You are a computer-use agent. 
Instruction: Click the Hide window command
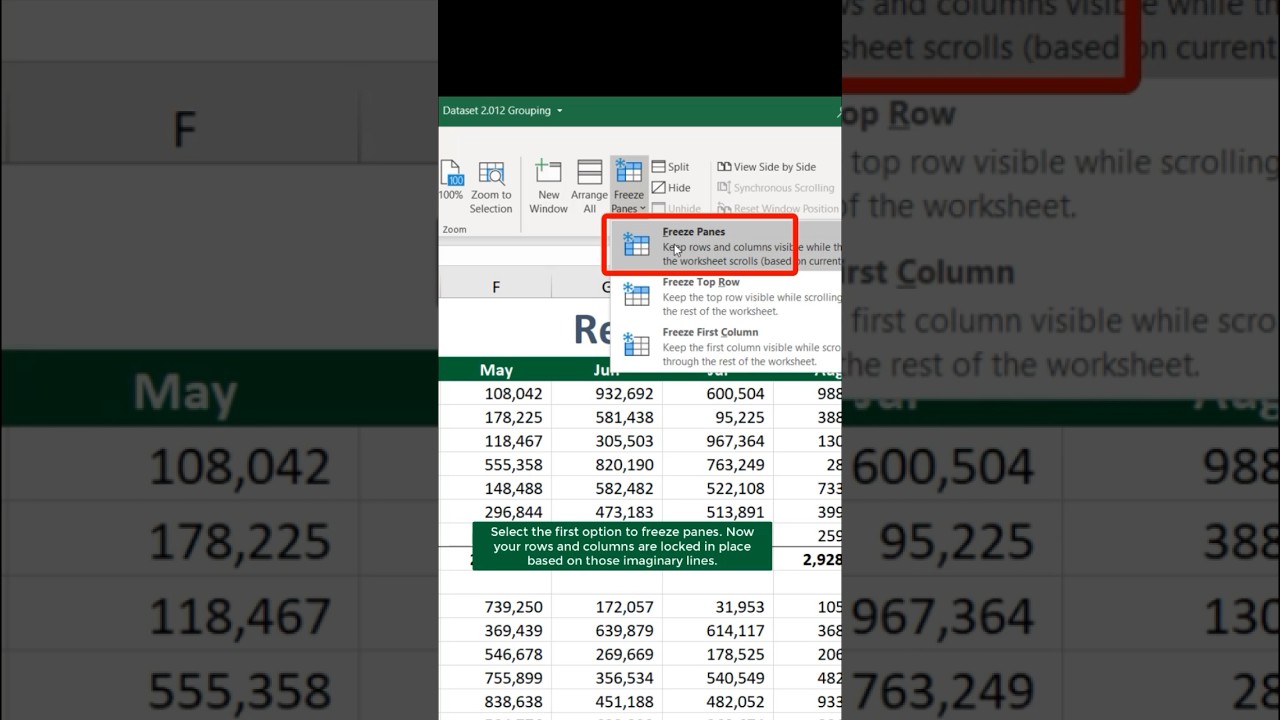click(670, 188)
